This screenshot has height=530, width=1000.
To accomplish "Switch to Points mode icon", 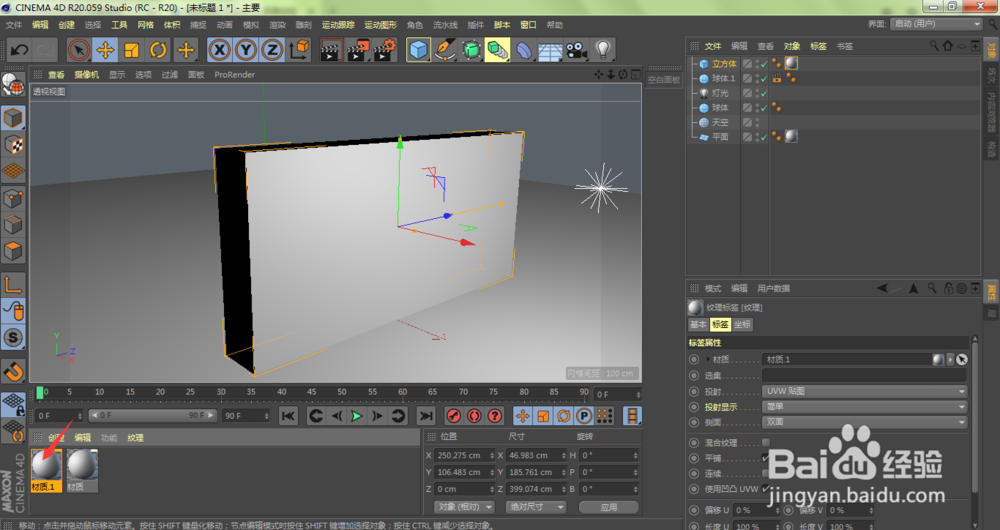I will tap(13, 198).
